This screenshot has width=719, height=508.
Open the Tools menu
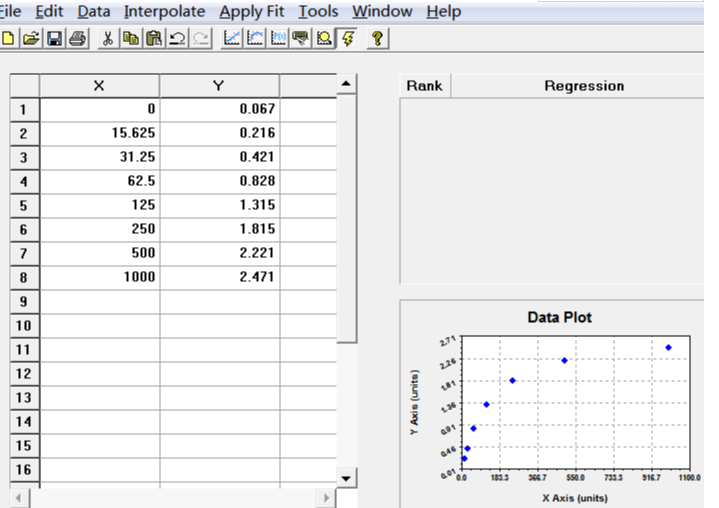pyautogui.click(x=318, y=12)
